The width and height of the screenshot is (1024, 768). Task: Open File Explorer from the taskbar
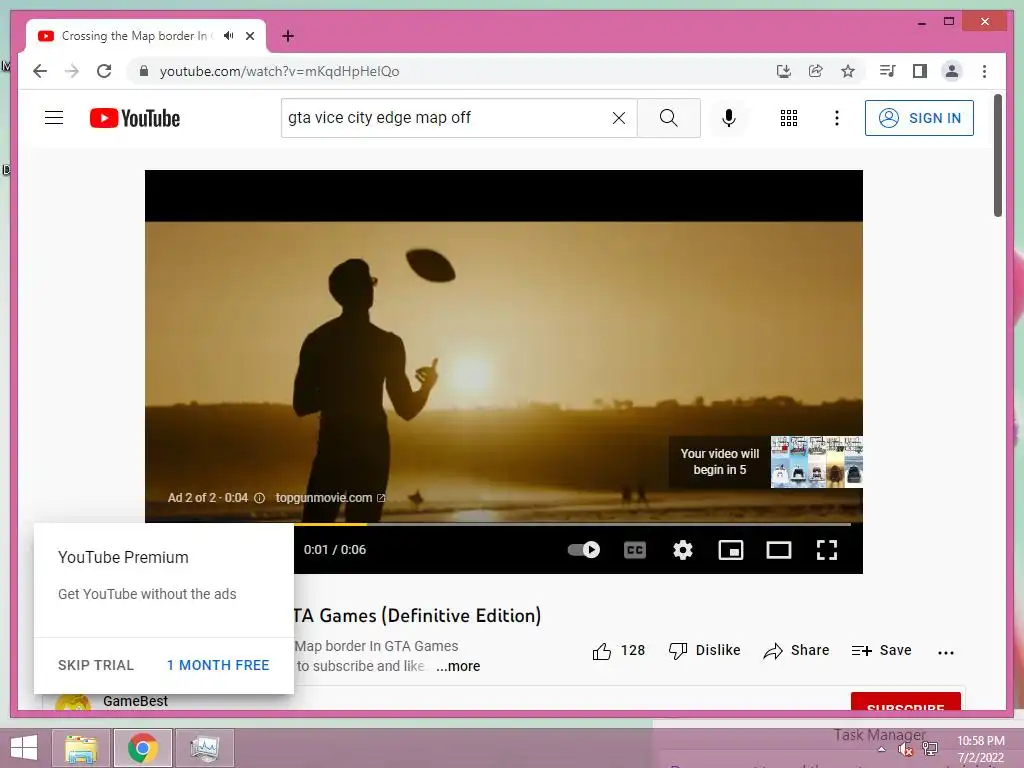coord(81,748)
